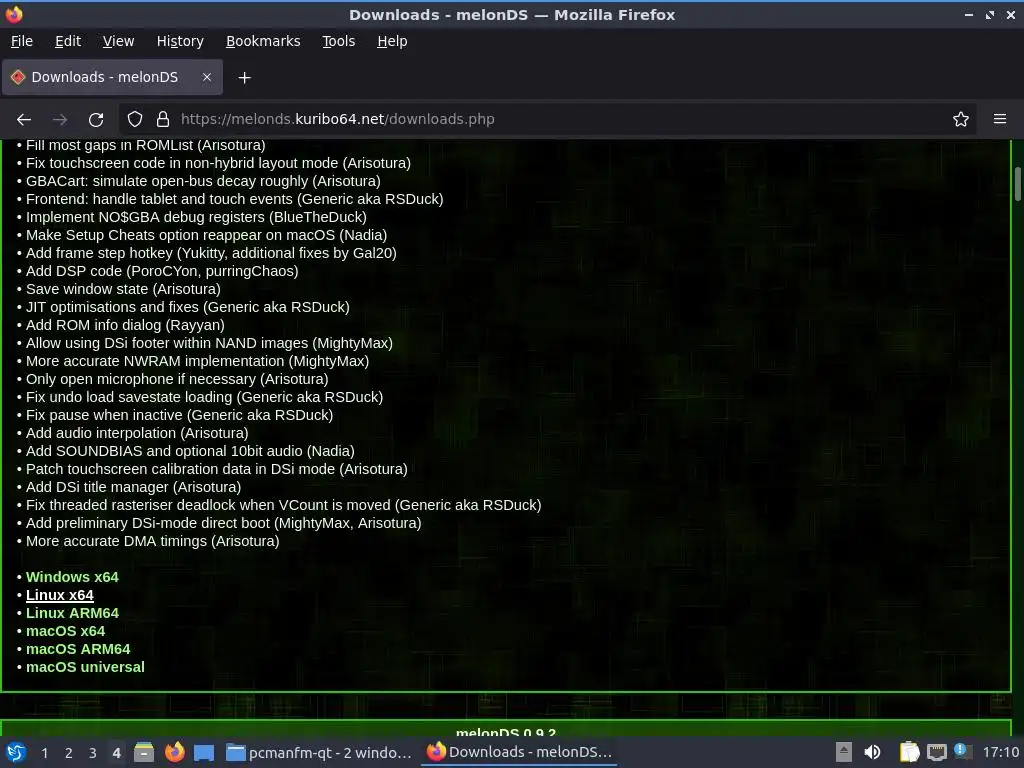The height and width of the screenshot is (768, 1024).
Task: View site security padlock info
Action: (163, 120)
